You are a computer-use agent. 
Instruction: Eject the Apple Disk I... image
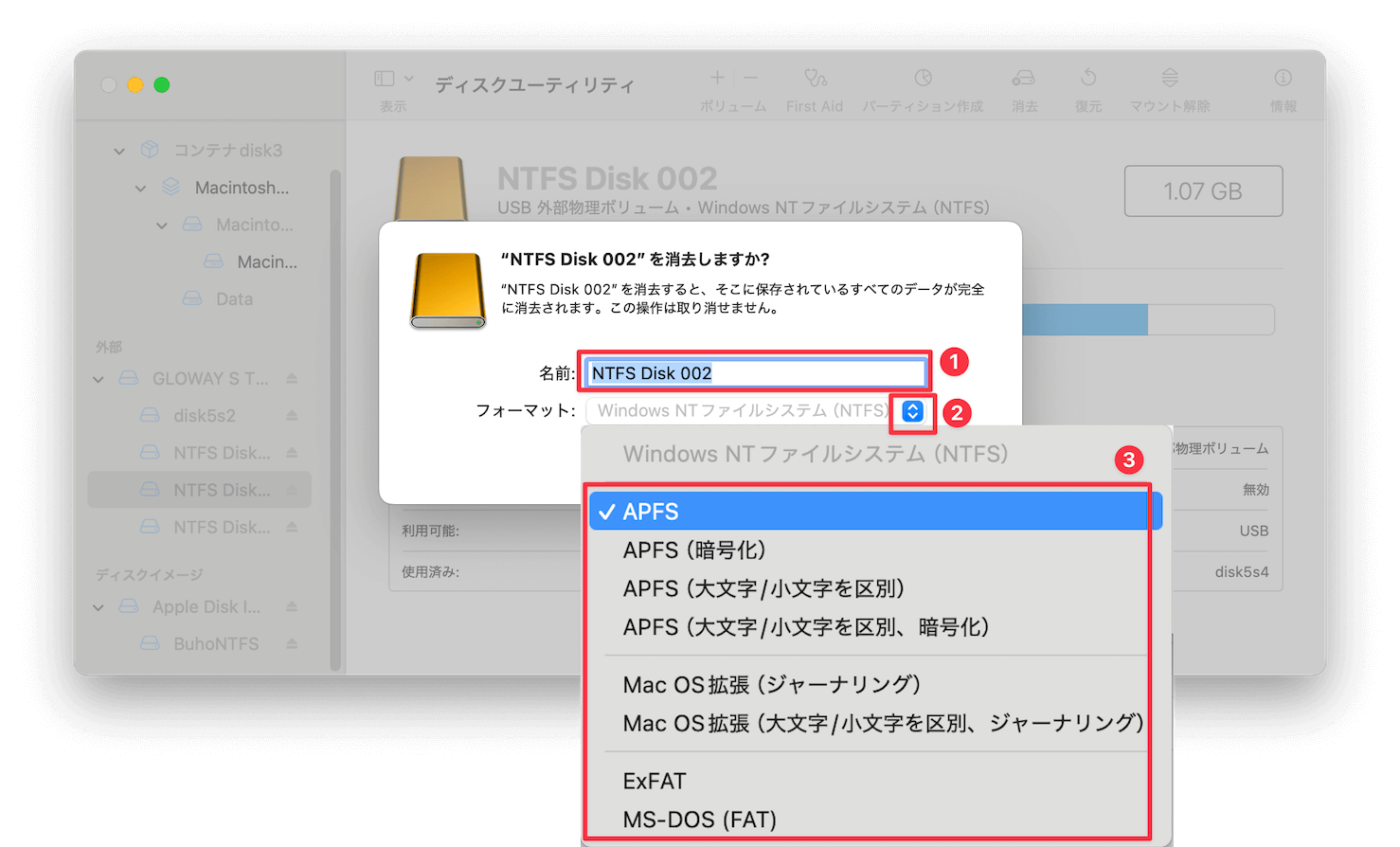tap(292, 607)
